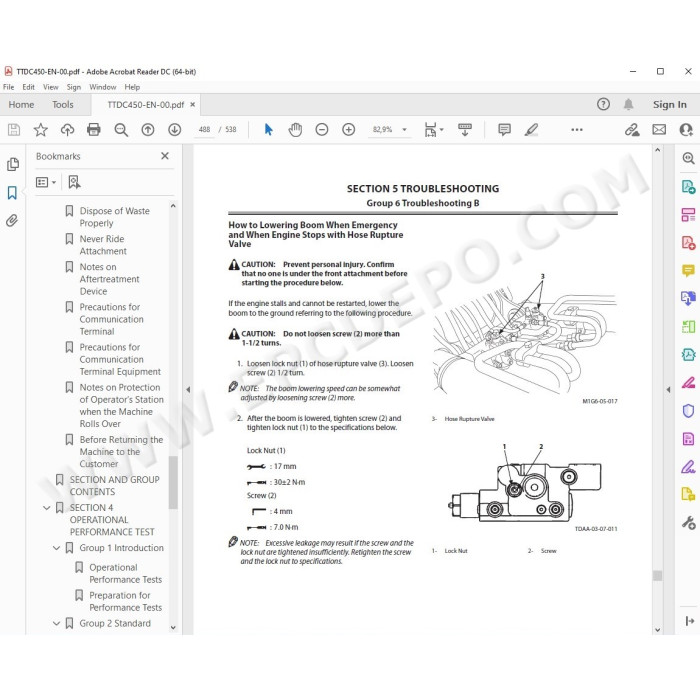Go to previous page arrow
Screen dimensions: 700x700
point(148,130)
